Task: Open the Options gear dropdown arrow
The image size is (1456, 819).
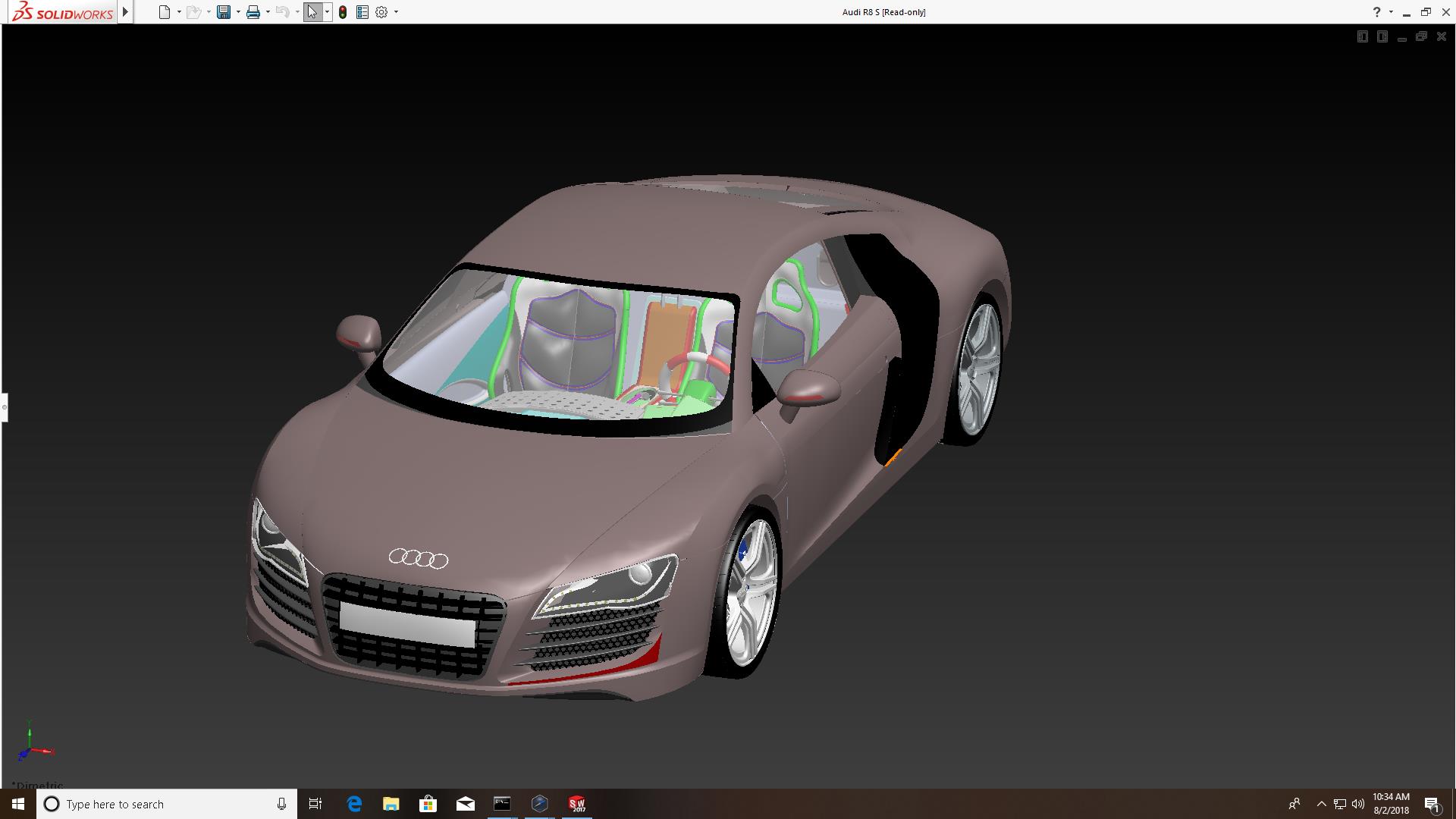Action: pyautogui.click(x=396, y=12)
